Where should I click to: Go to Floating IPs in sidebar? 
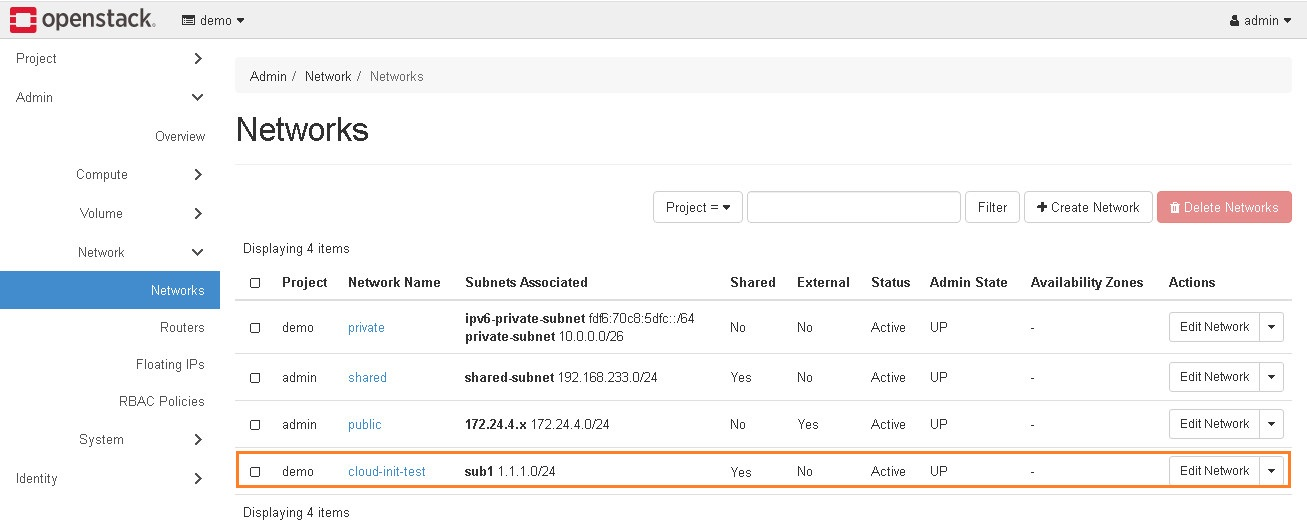coord(170,365)
